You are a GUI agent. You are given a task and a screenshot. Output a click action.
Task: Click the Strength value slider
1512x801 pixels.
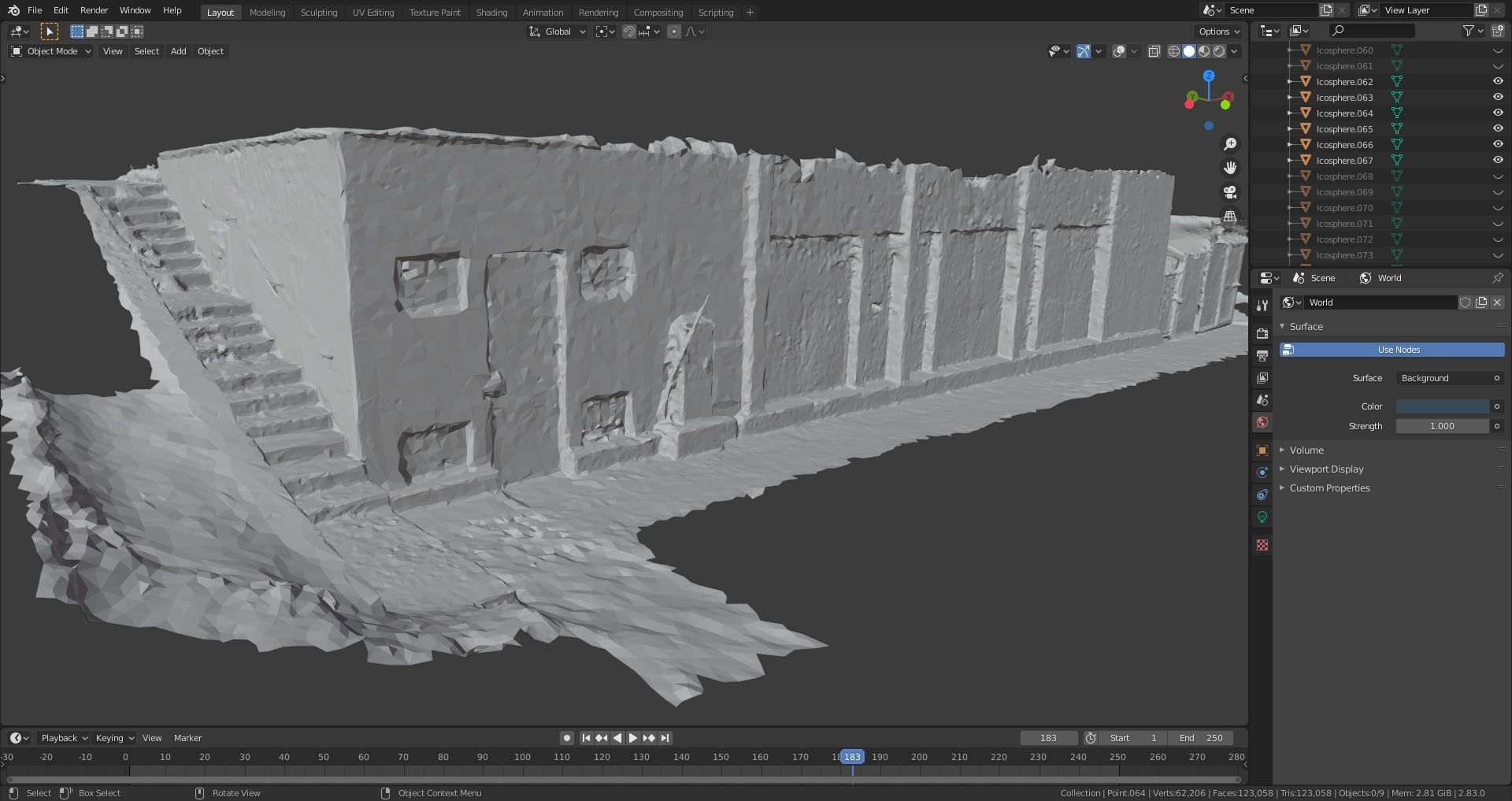pyautogui.click(x=1442, y=426)
